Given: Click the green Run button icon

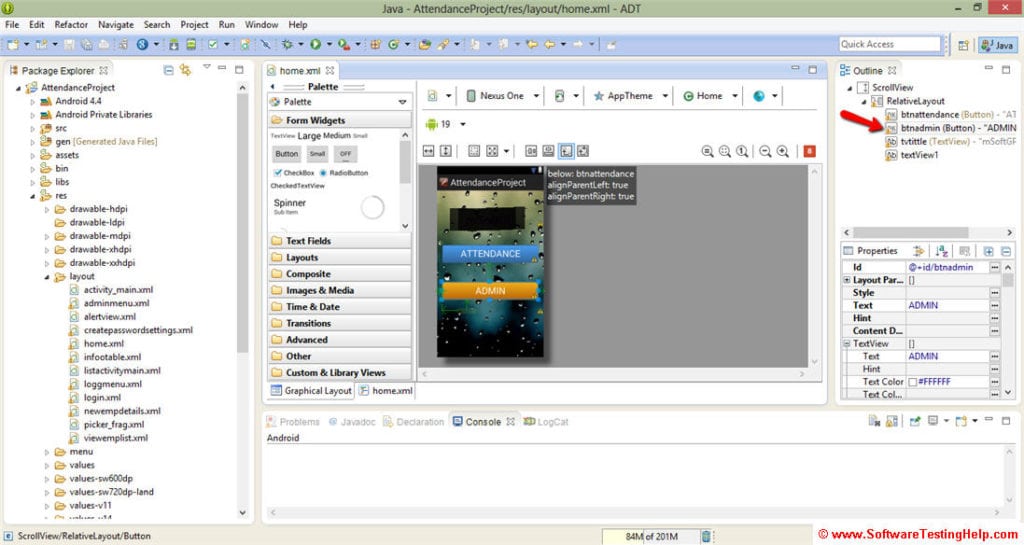Looking at the screenshot, I should click(315, 44).
